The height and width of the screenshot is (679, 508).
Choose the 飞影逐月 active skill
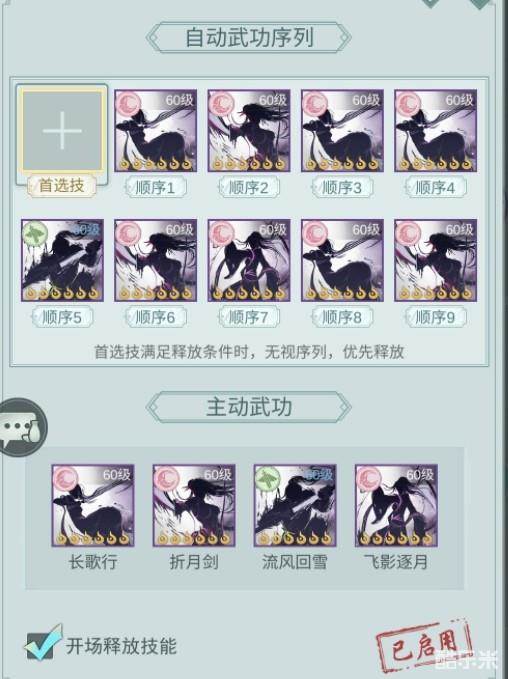pyautogui.click(x=396, y=505)
